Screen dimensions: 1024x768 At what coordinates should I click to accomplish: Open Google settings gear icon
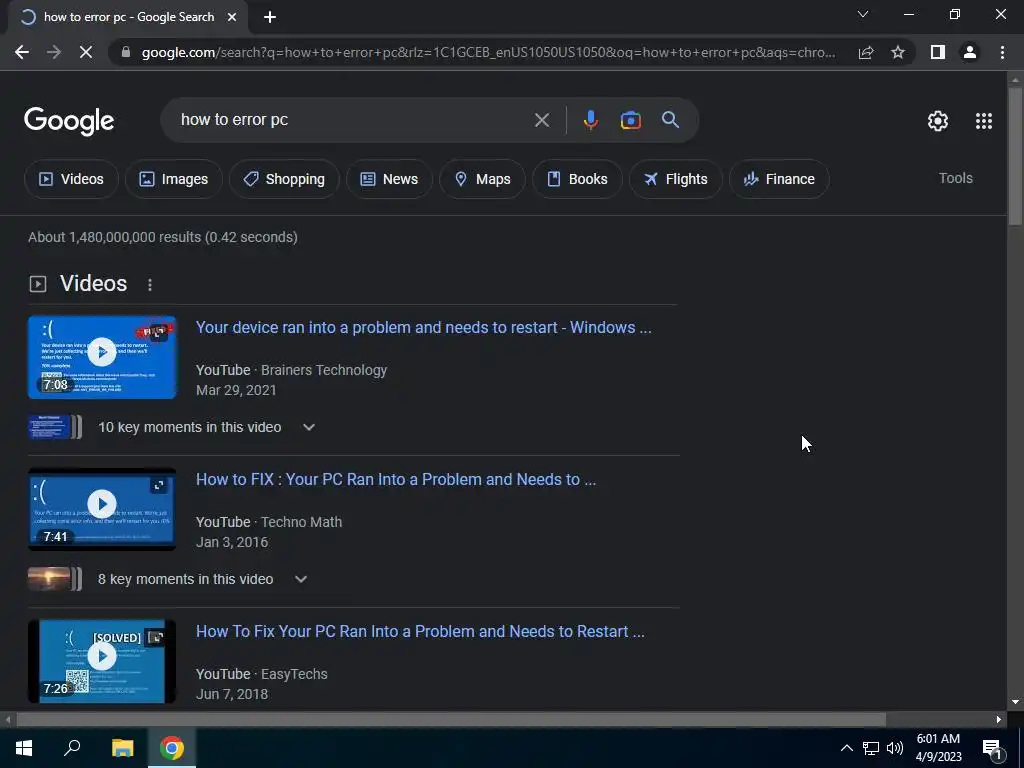tap(938, 121)
